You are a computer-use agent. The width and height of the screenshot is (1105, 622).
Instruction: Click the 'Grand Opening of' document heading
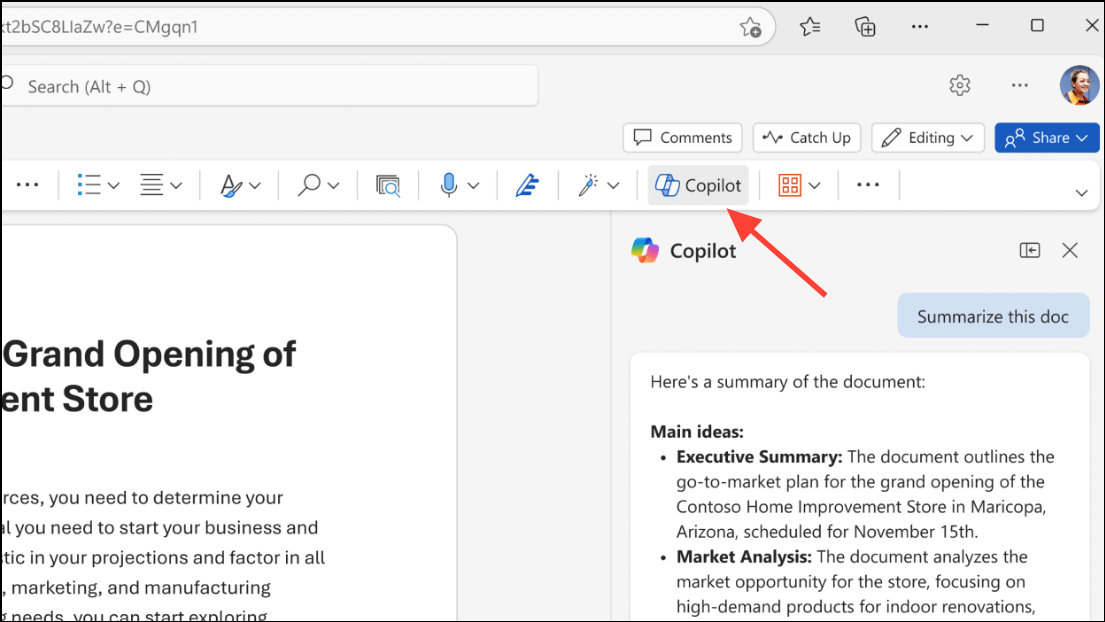149,354
